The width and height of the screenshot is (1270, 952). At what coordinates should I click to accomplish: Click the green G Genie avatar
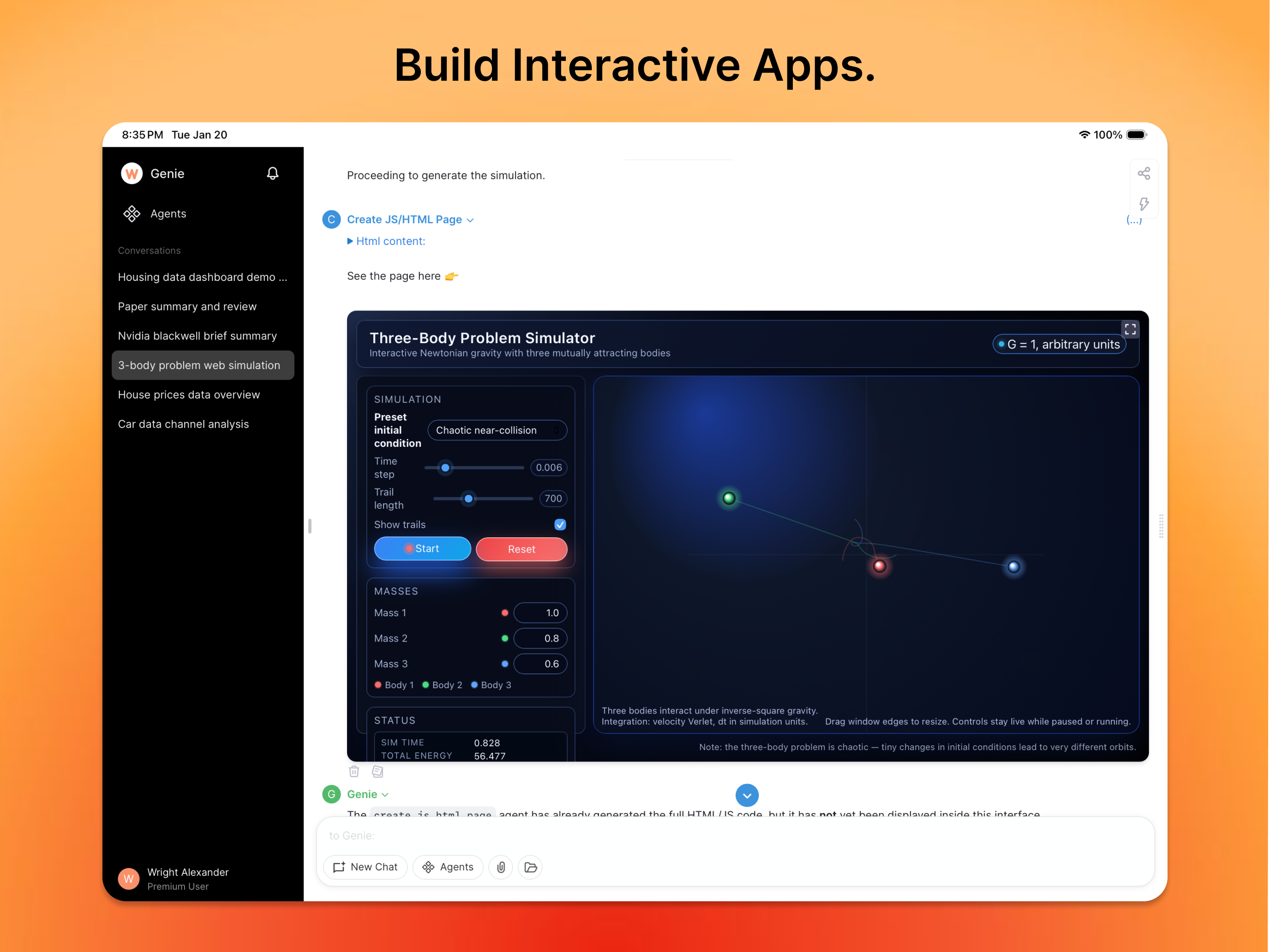[331, 794]
